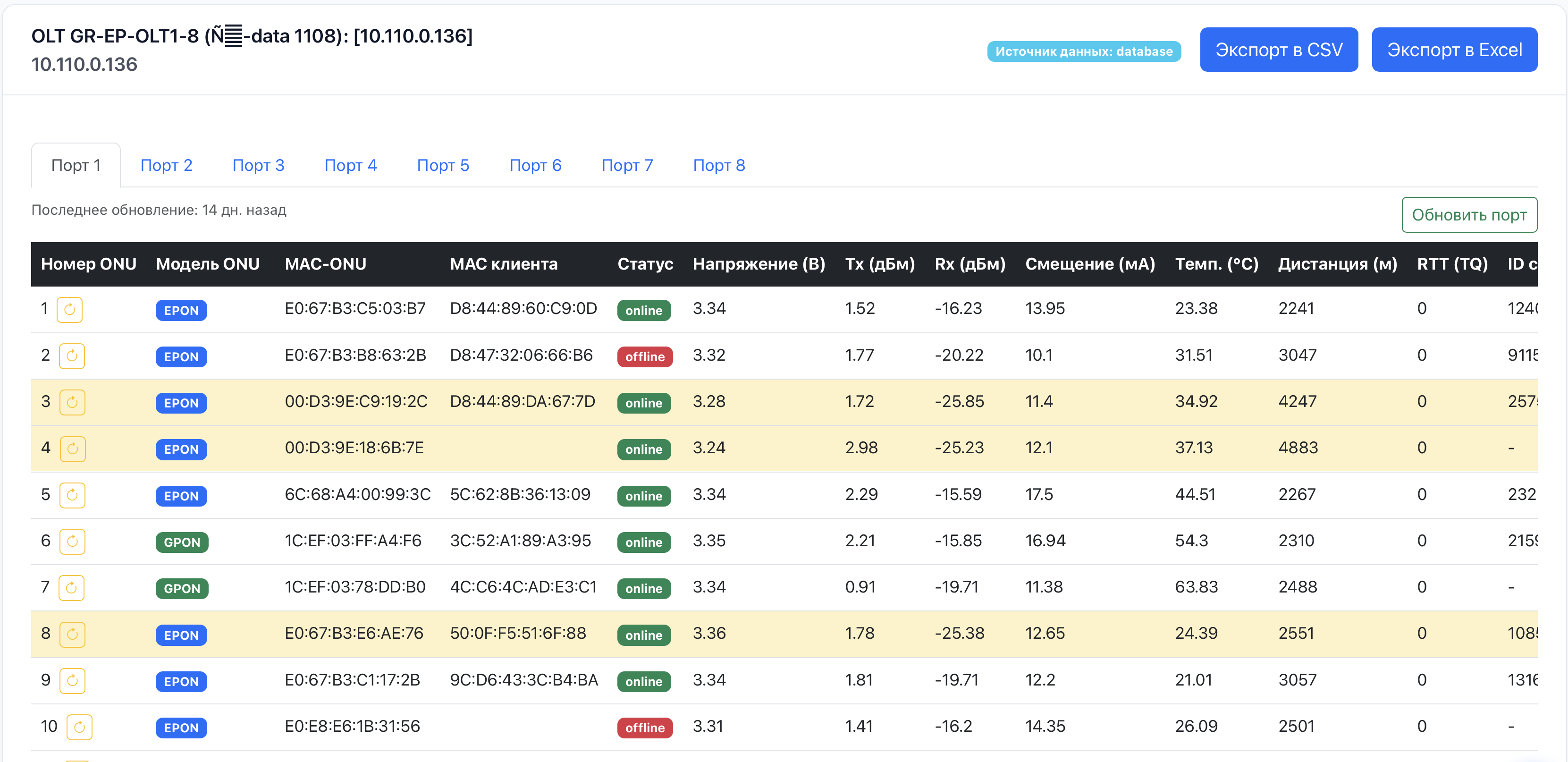Image resolution: width=1568 pixels, height=762 pixels.
Task: Open the Порт 5 tab
Action: point(443,165)
